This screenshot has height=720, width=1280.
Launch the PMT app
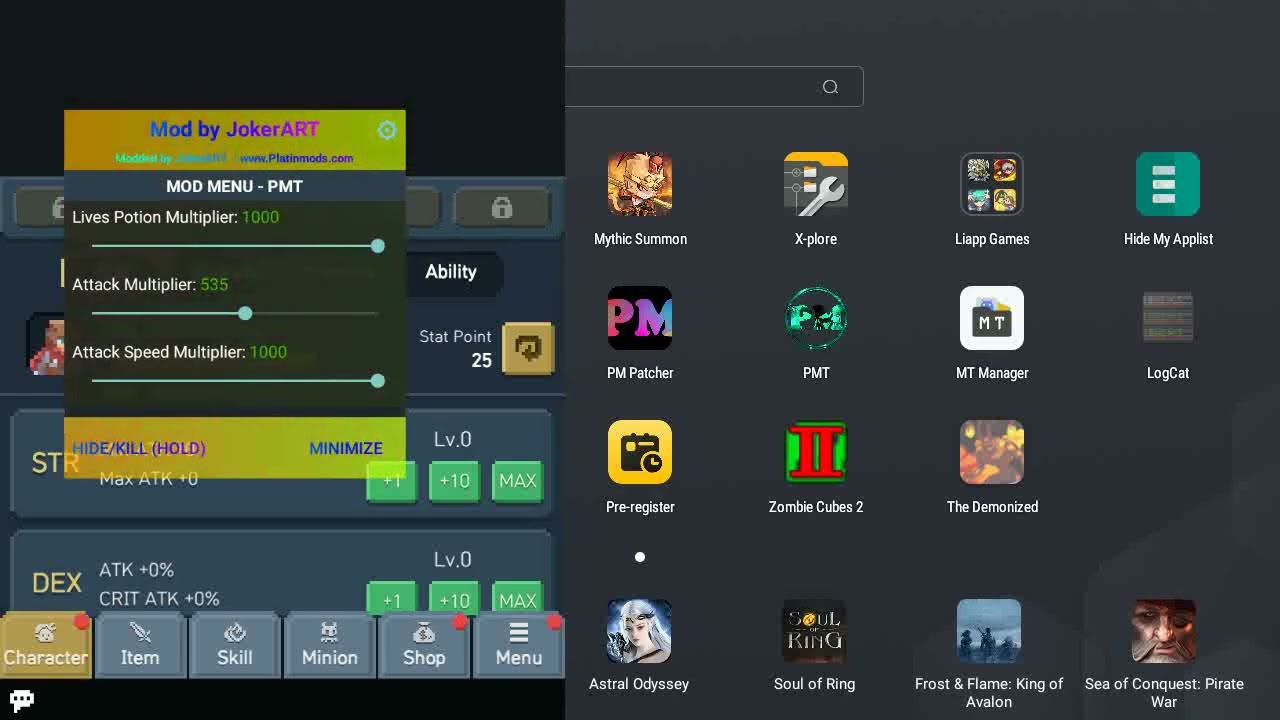point(816,318)
